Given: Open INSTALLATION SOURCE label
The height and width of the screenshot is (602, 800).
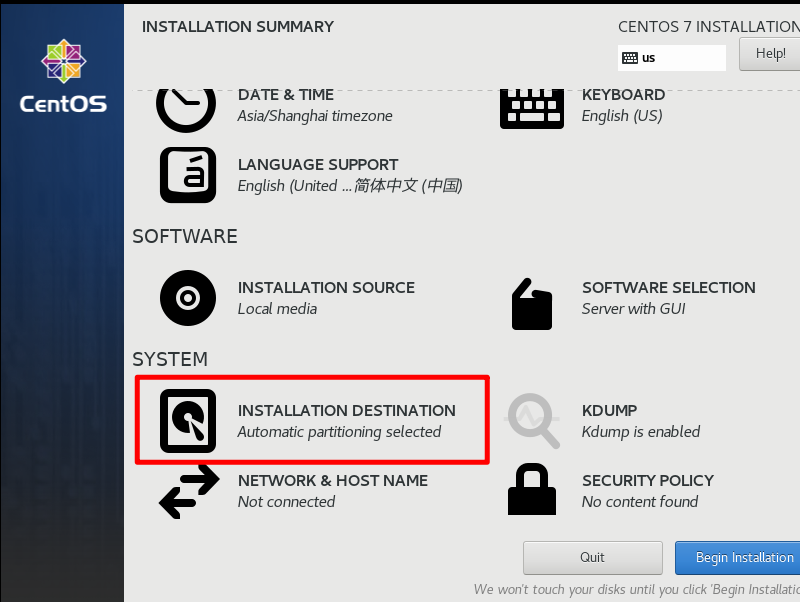Looking at the screenshot, I should point(326,288).
